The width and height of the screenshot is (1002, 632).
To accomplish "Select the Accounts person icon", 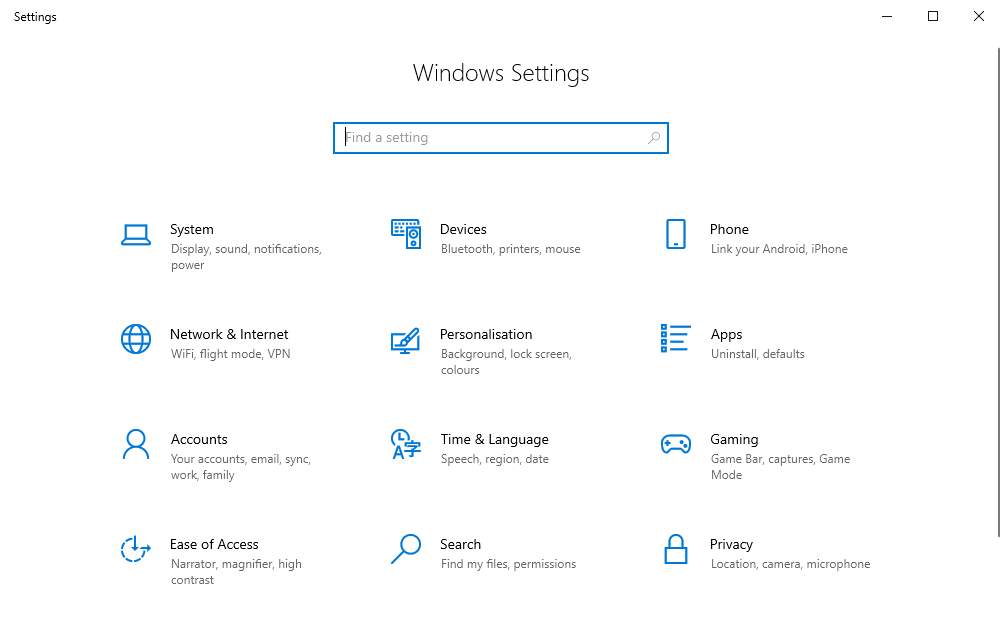I will (x=135, y=444).
